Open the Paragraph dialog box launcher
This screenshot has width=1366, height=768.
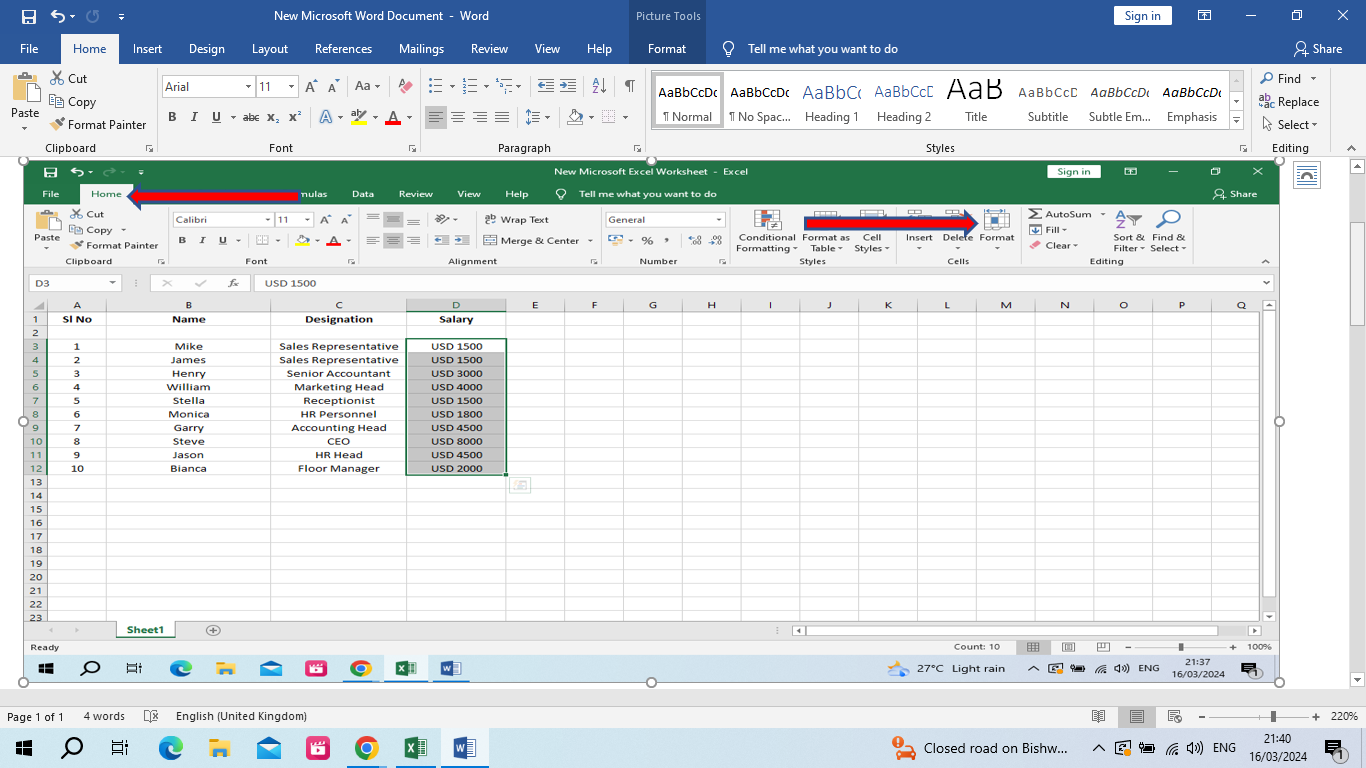[x=636, y=148]
